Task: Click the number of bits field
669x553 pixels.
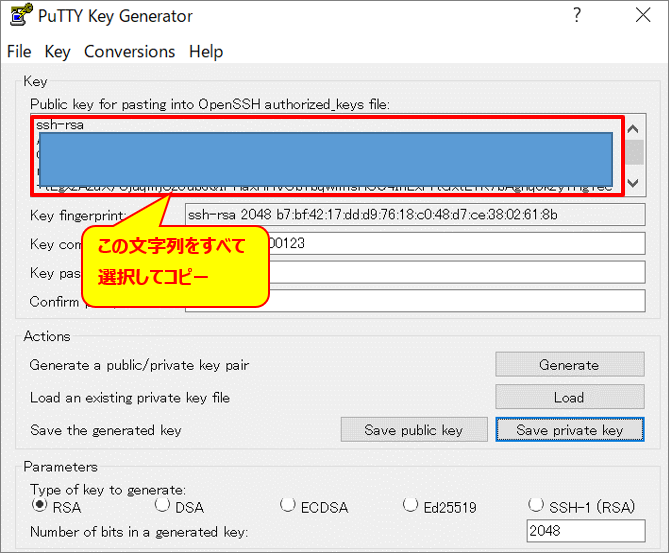Action: [x=586, y=531]
